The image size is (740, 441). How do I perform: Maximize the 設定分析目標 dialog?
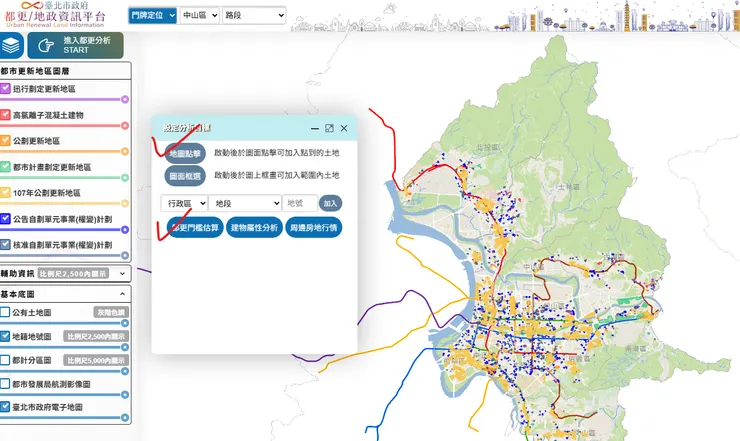click(x=329, y=128)
